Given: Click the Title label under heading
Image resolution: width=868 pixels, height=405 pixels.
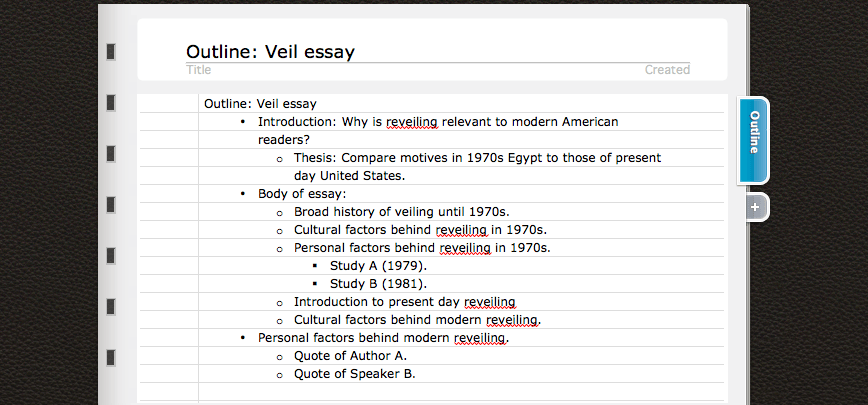Looking at the screenshot, I should point(199,70).
